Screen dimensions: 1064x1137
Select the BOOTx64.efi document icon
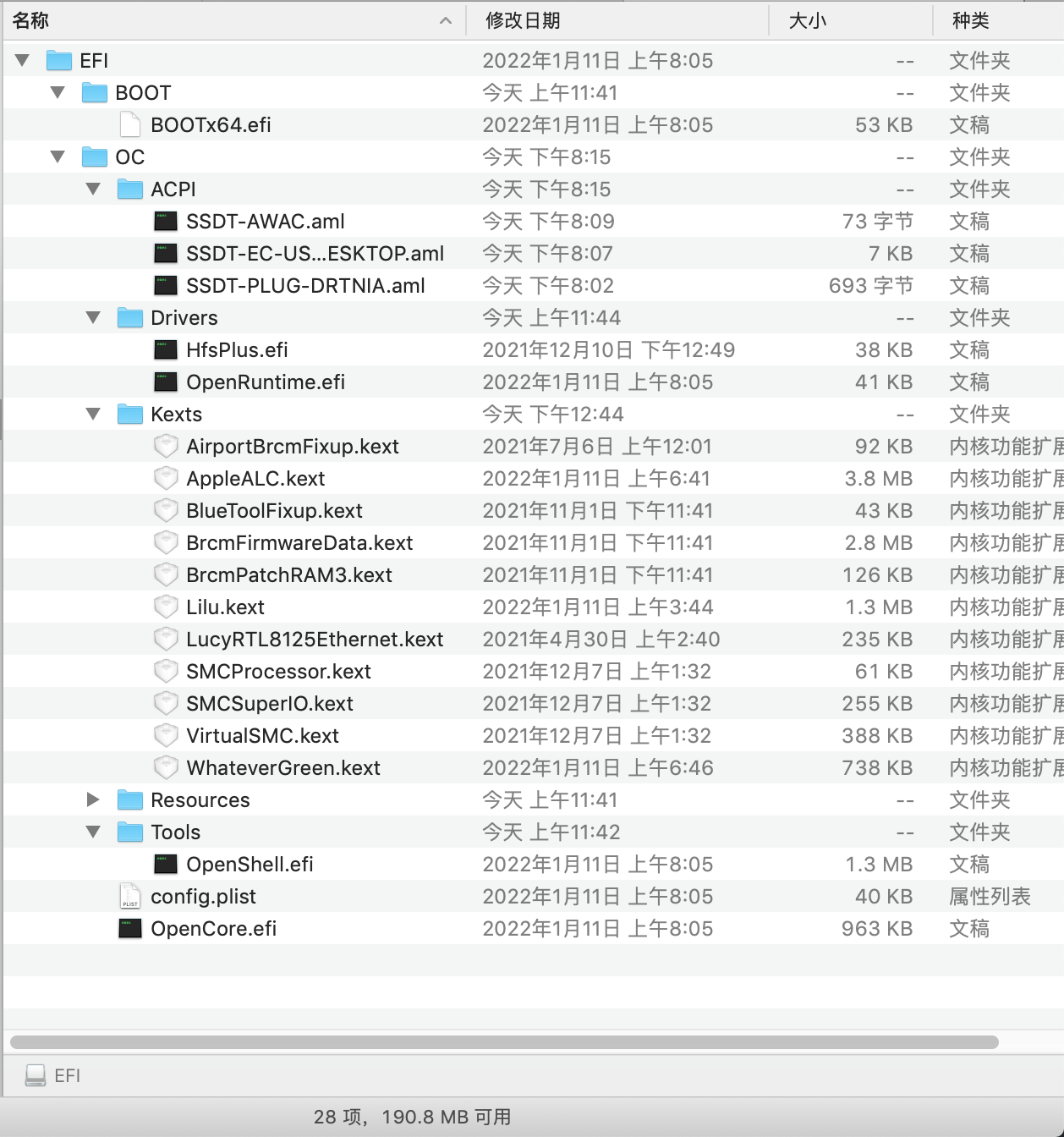(x=129, y=124)
